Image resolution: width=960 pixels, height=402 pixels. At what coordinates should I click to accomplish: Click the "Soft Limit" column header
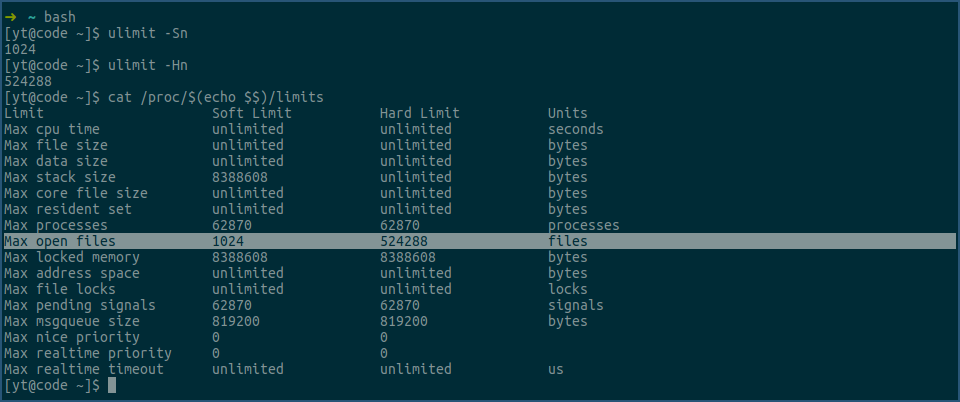pos(252,113)
